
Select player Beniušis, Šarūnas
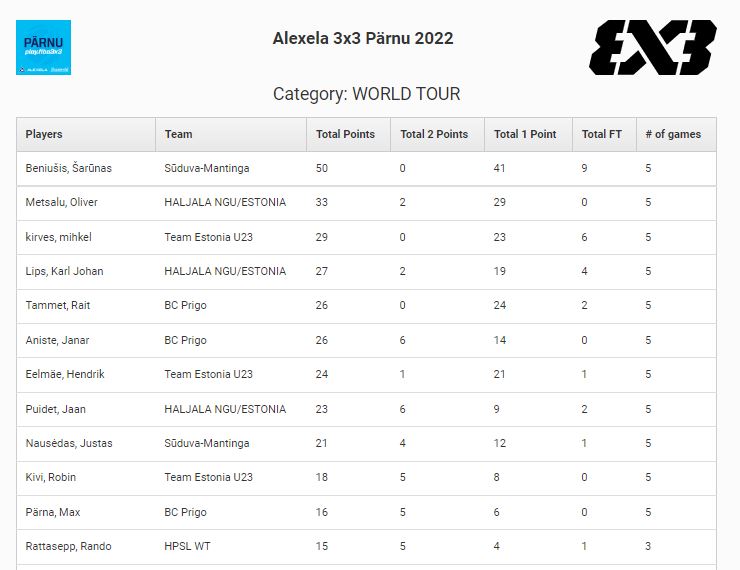point(68,168)
